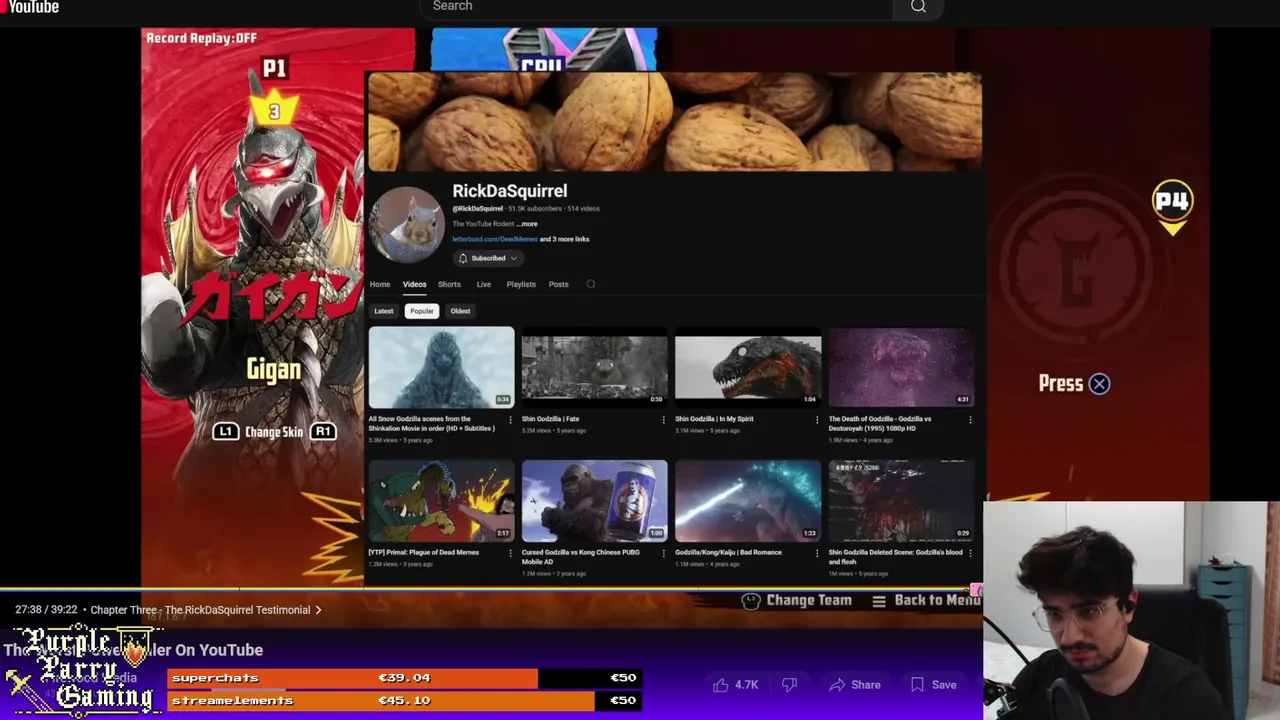Click the channel search magnifier icon
1280x720 pixels.
tap(591, 284)
